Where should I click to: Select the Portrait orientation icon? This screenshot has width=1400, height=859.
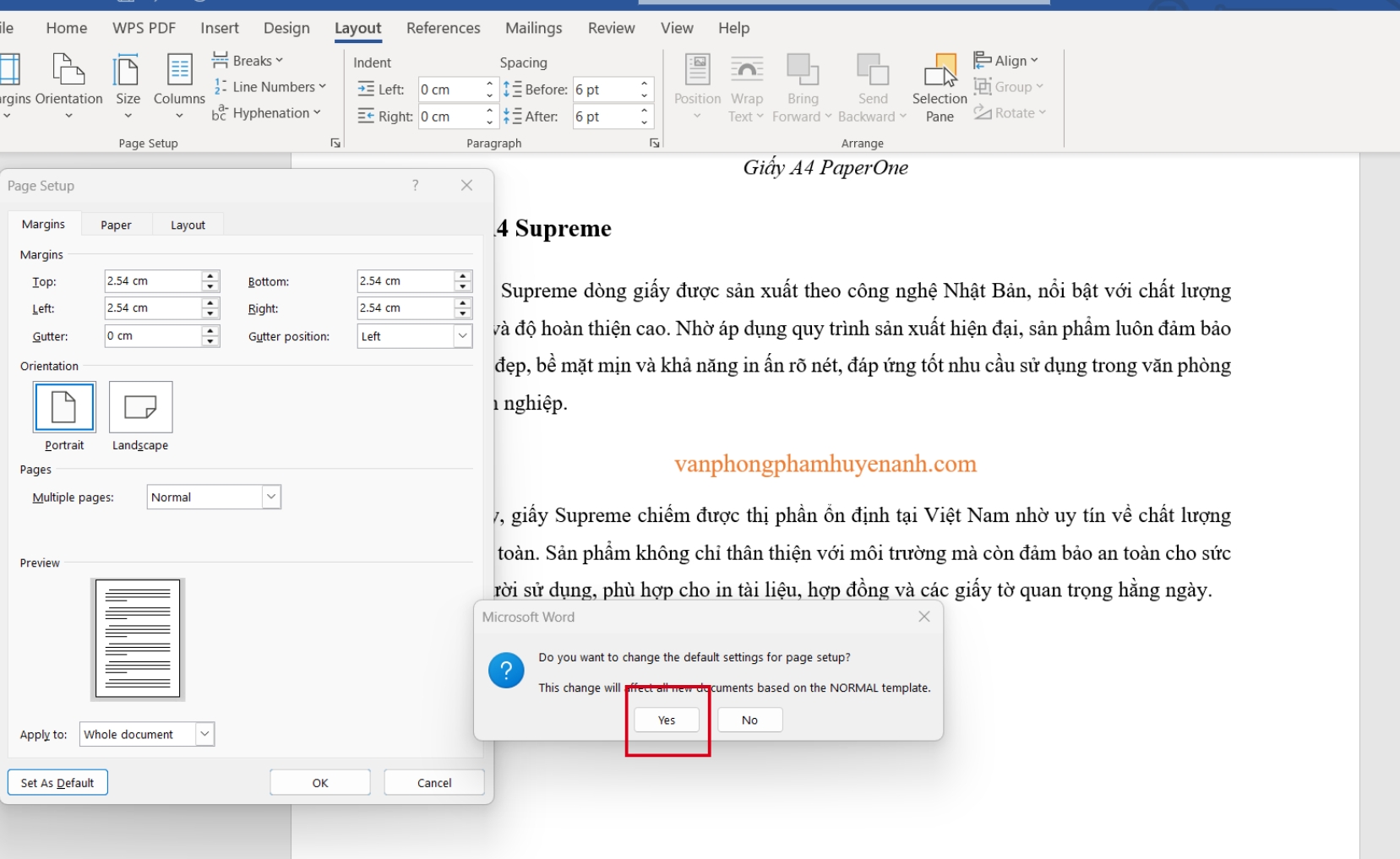pyautogui.click(x=64, y=407)
